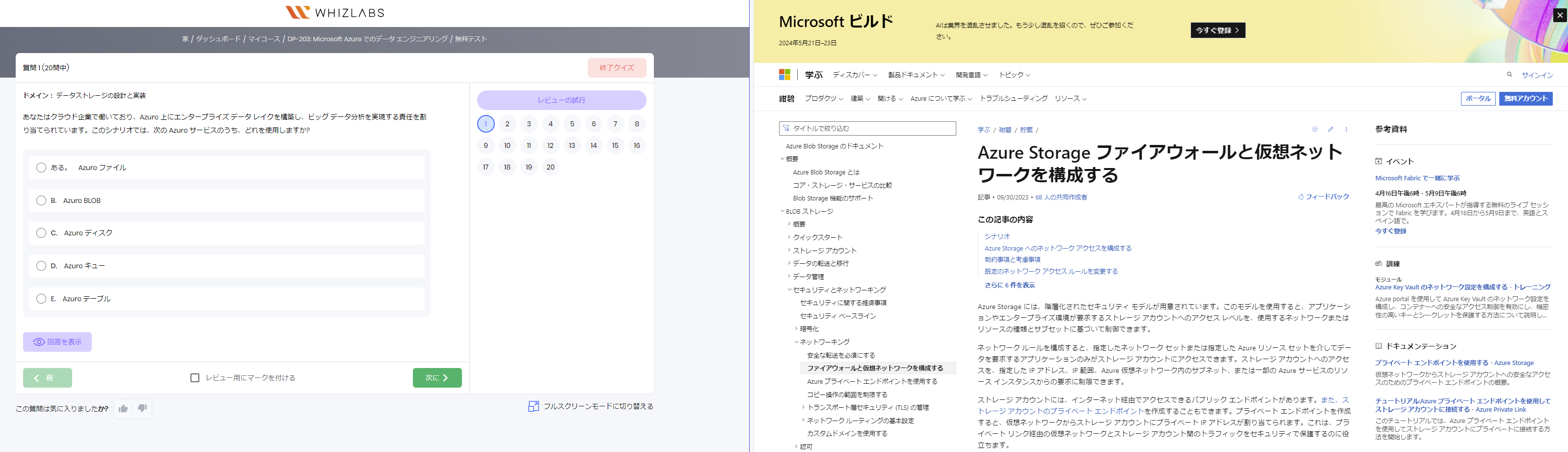Open the ディスカバー dropdown menu
1568x452 pixels.
pyautogui.click(x=855, y=75)
